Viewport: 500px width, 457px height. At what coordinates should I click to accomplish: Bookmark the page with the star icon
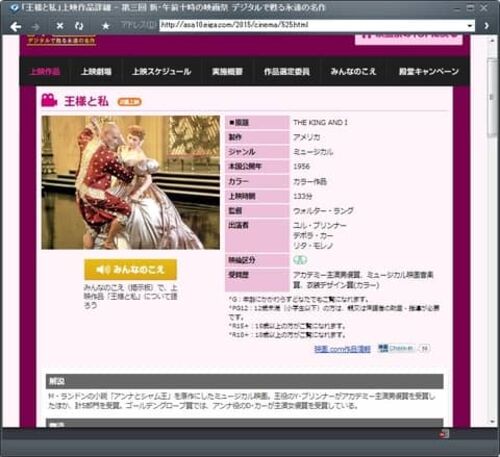(106, 26)
